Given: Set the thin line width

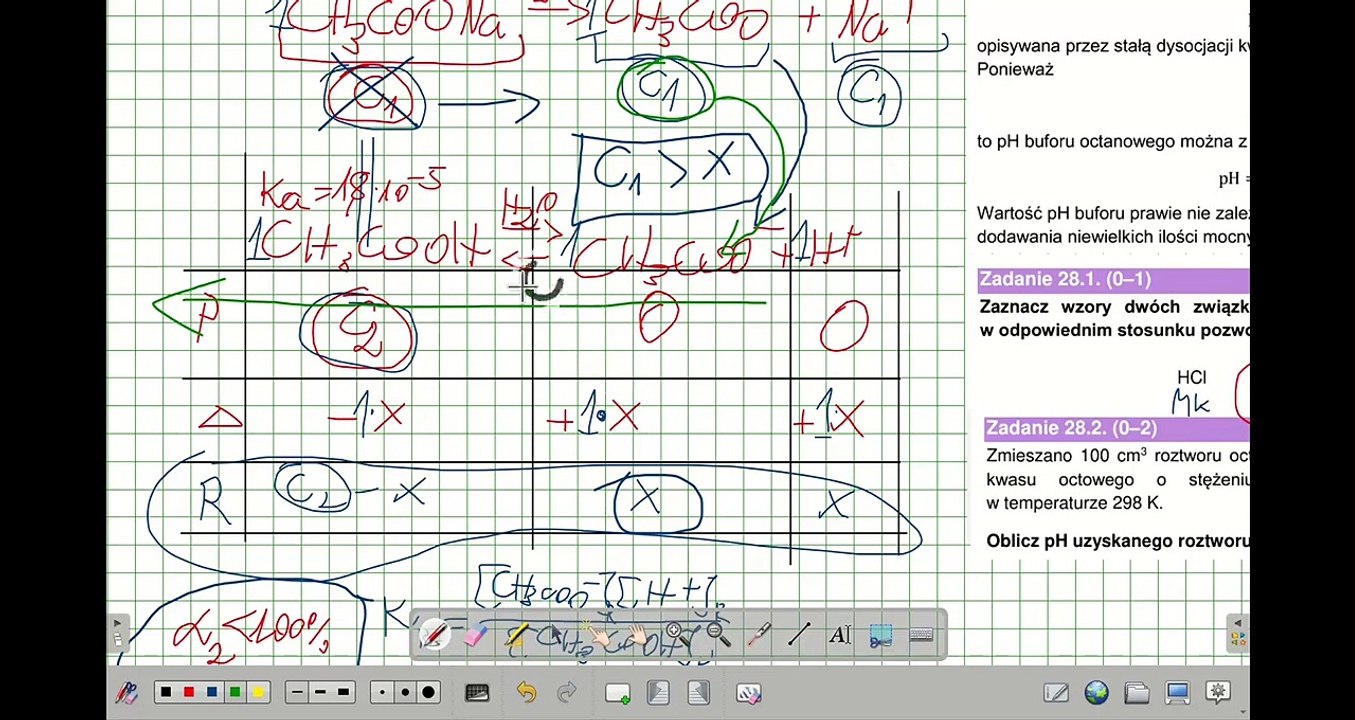Looking at the screenshot, I should [x=297, y=692].
